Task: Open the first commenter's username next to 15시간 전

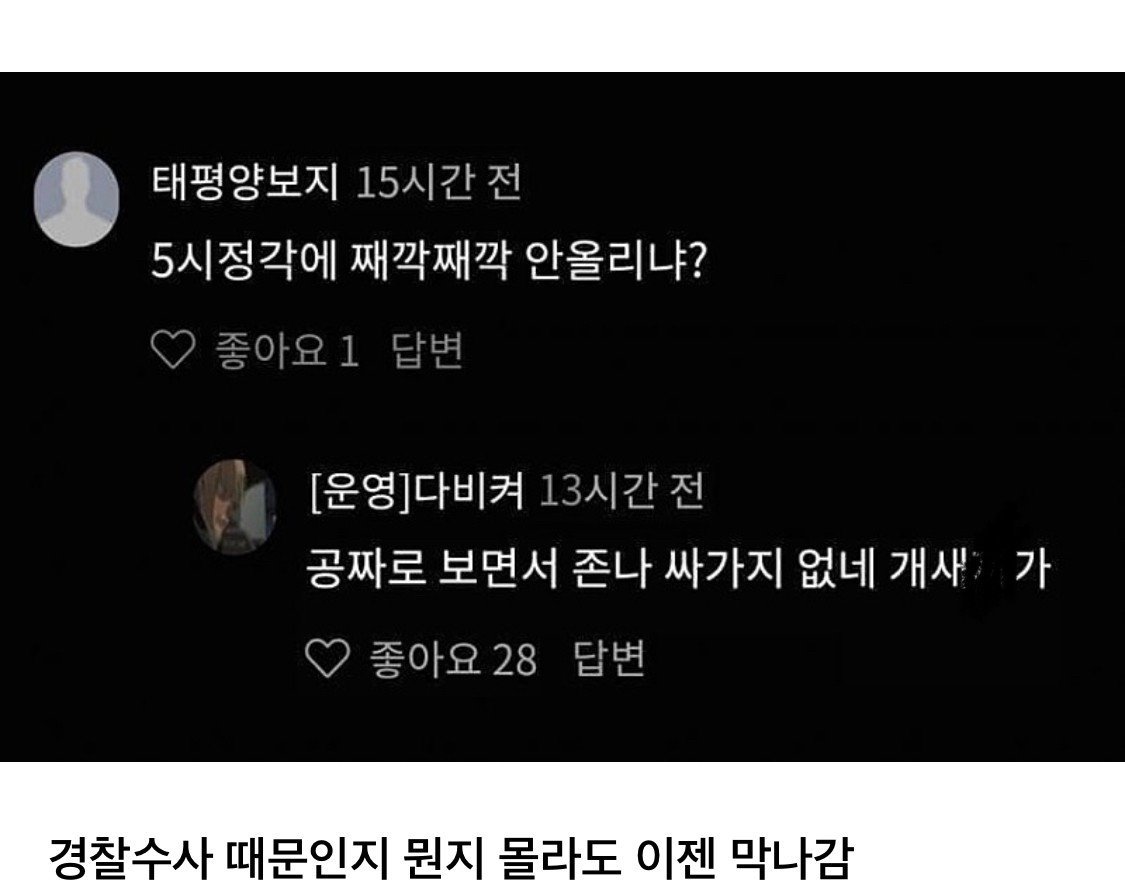Action: pyautogui.click(x=245, y=181)
